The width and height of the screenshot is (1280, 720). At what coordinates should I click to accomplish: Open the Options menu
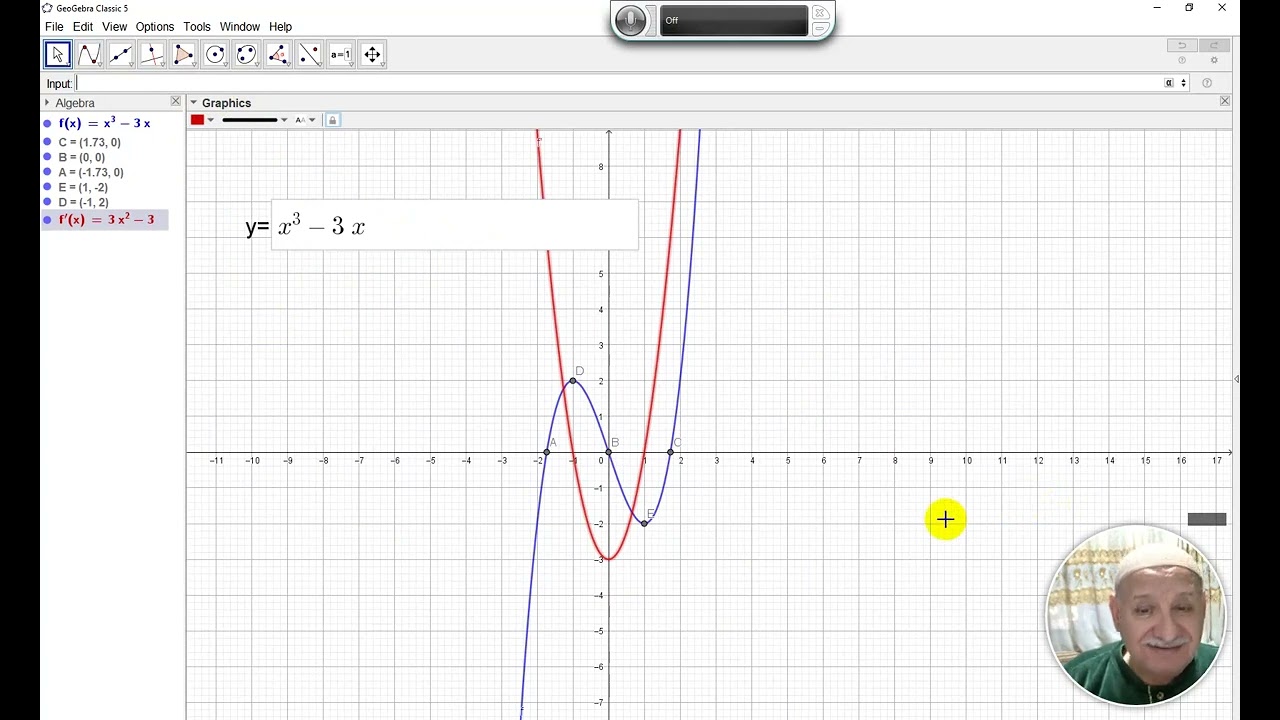click(155, 27)
